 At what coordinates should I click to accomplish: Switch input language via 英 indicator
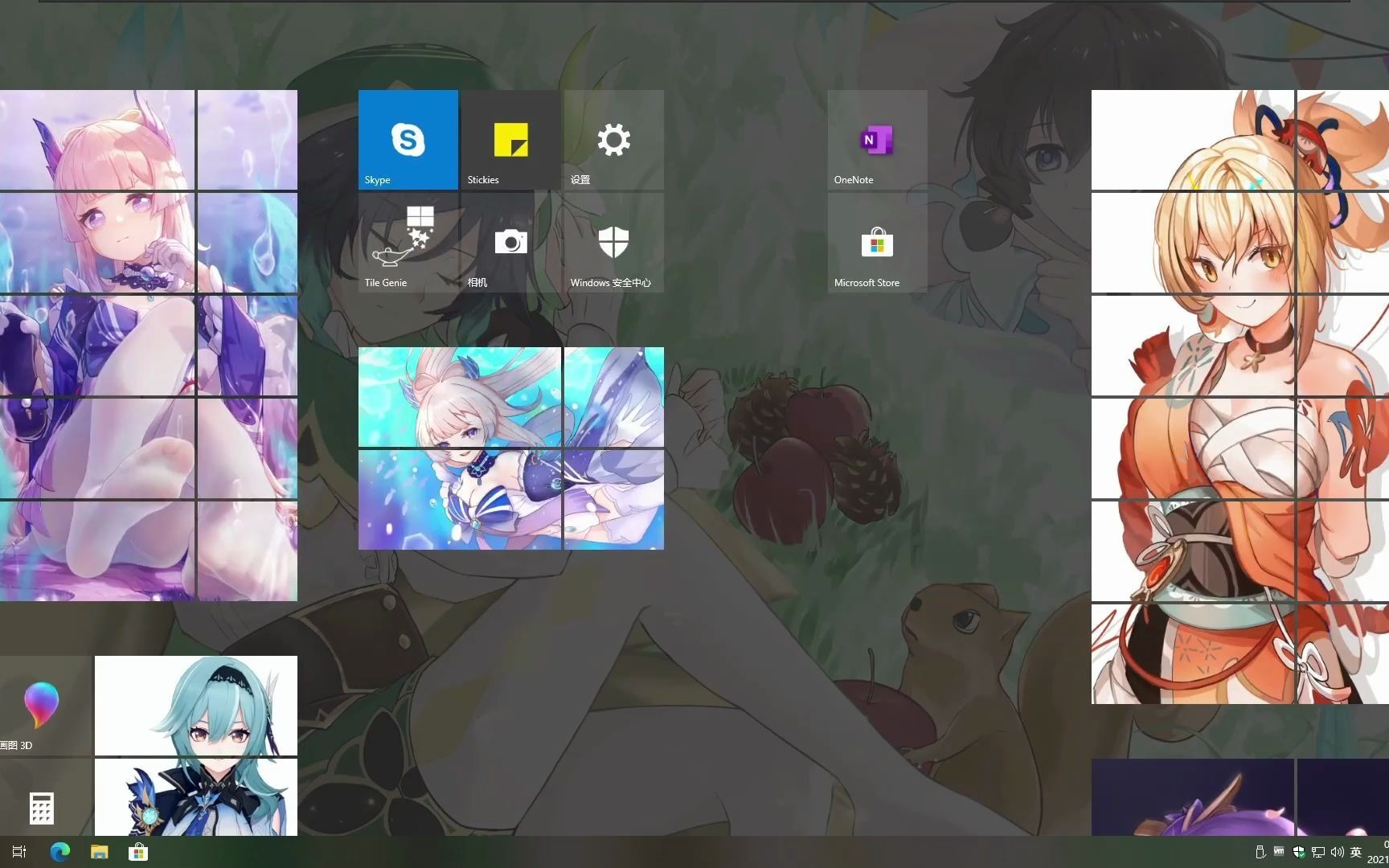[1356, 852]
